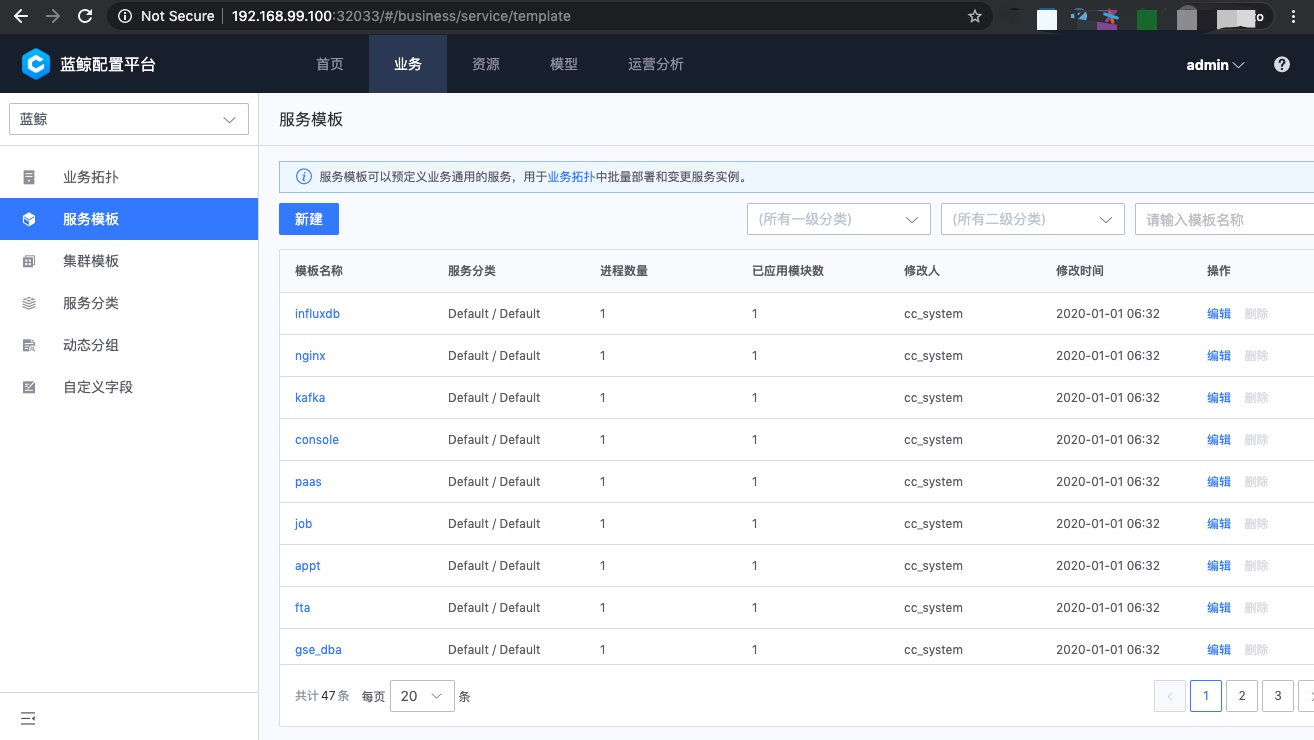This screenshot has width=1314, height=740.
Task: Click 编辑 for the influxdb row
Action: 1219,314
